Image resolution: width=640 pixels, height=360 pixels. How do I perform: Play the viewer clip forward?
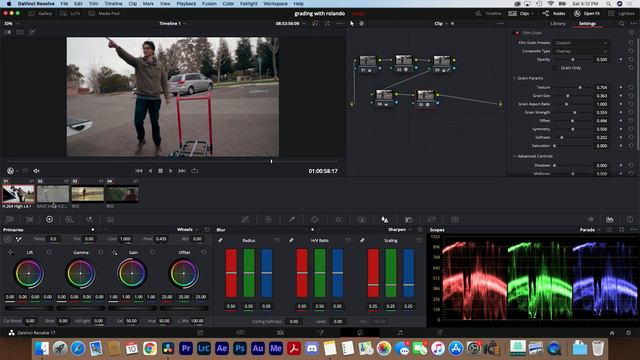[171, 171]
